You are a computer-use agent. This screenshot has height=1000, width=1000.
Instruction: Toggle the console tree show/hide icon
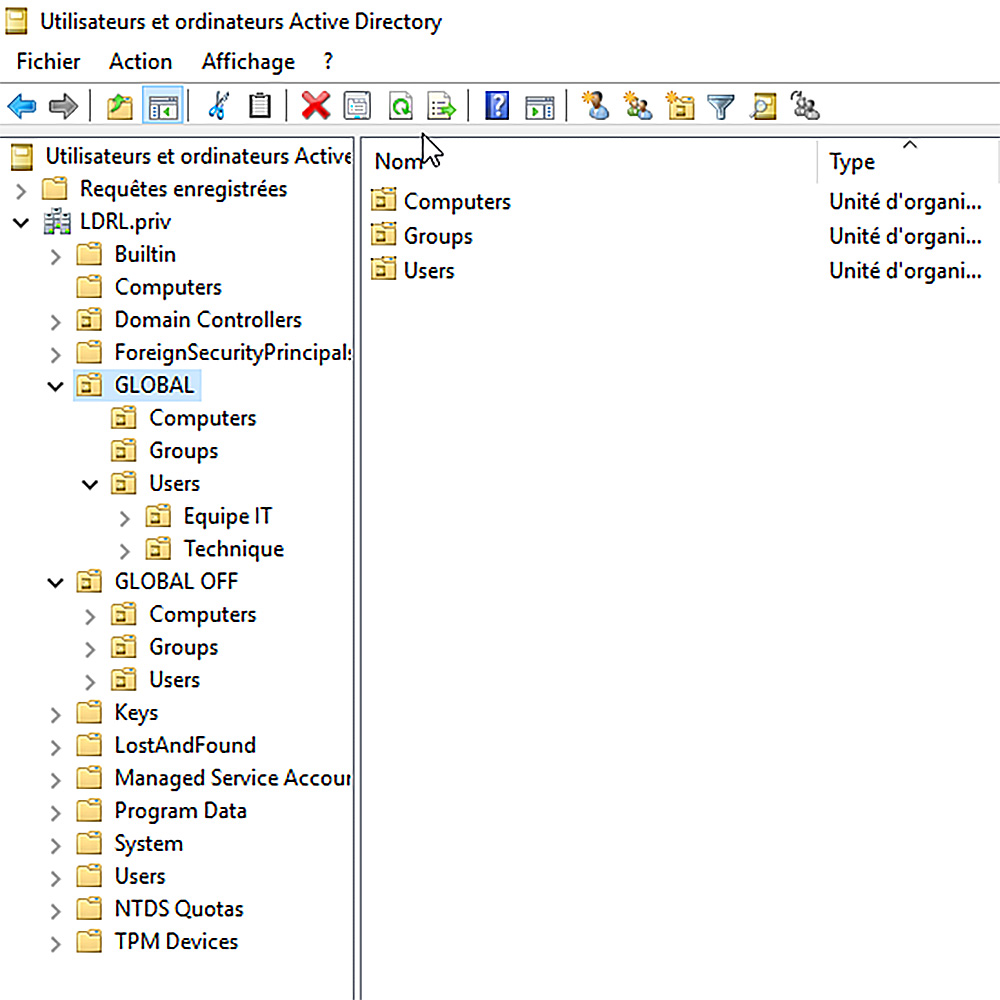click(x=163, y=106)
